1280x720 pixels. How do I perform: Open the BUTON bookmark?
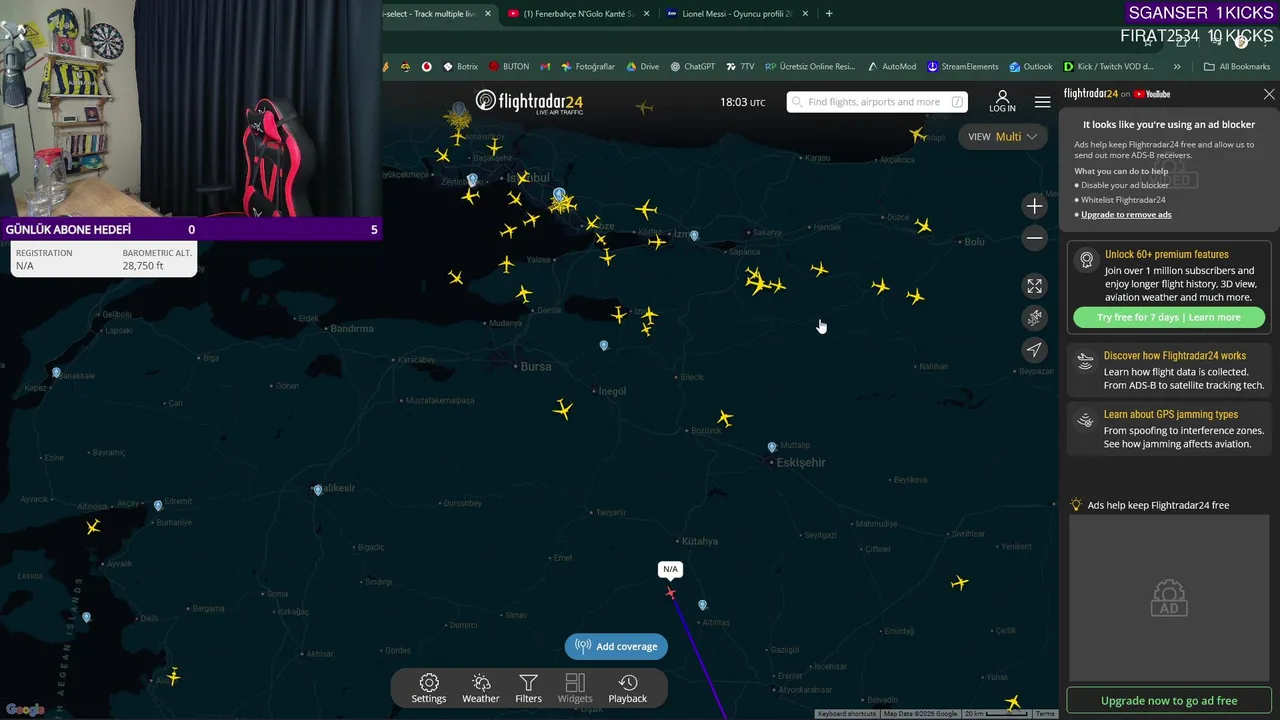point(509,67)
